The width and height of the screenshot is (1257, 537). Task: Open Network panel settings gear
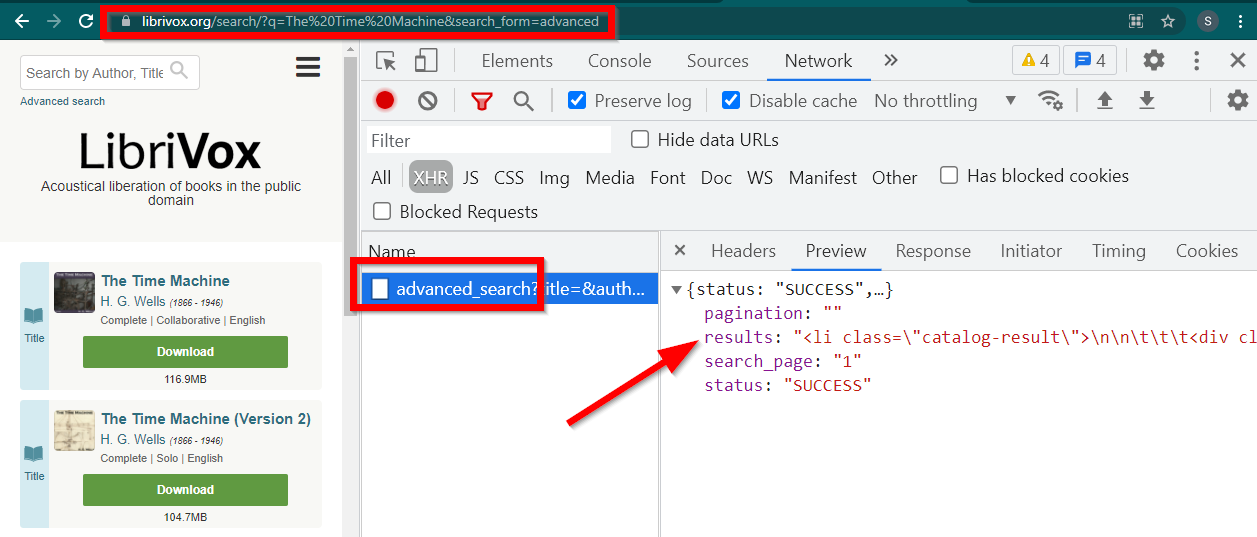click(x=1238, y=100)
